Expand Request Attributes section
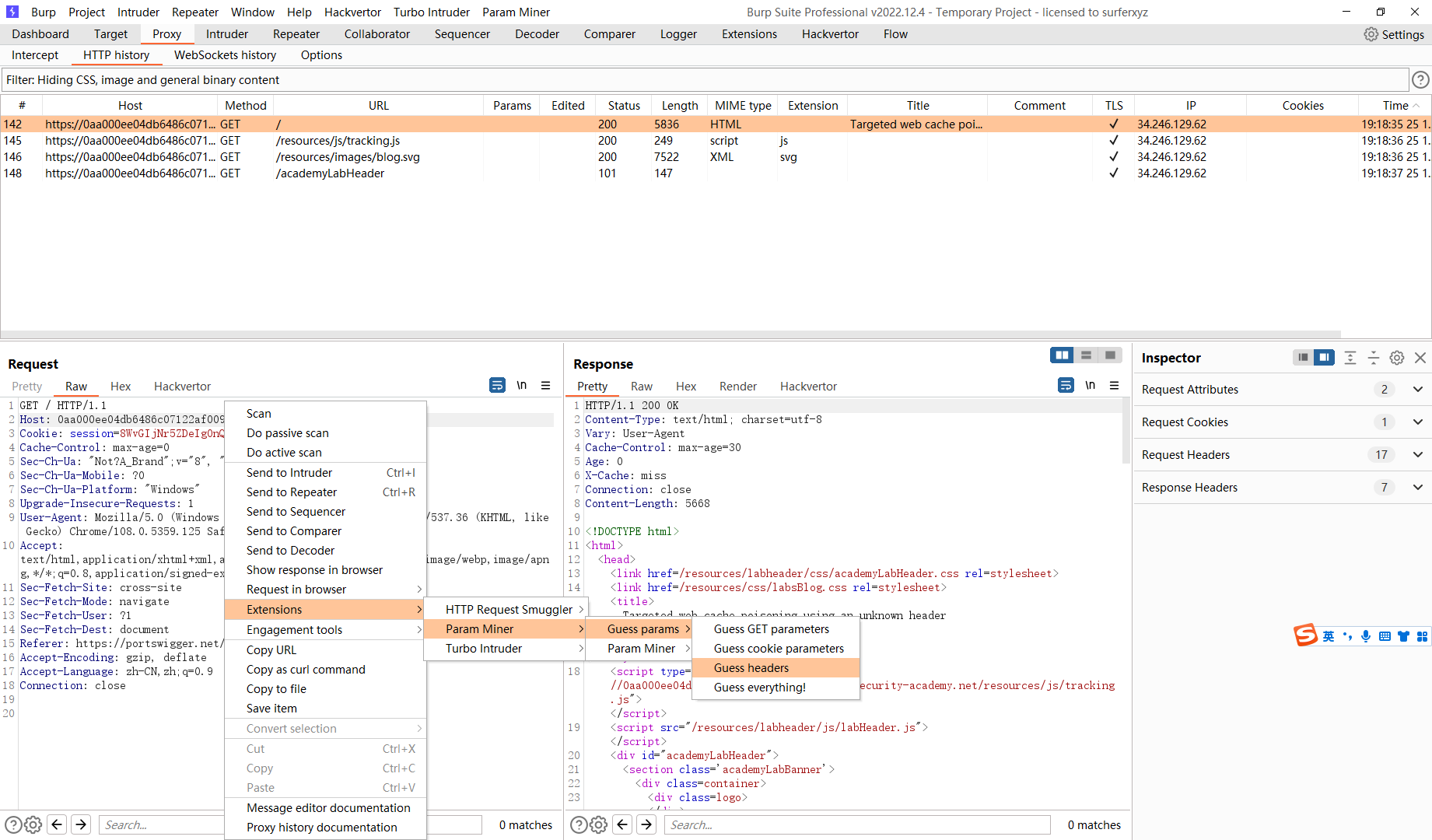 [1417, 390]
